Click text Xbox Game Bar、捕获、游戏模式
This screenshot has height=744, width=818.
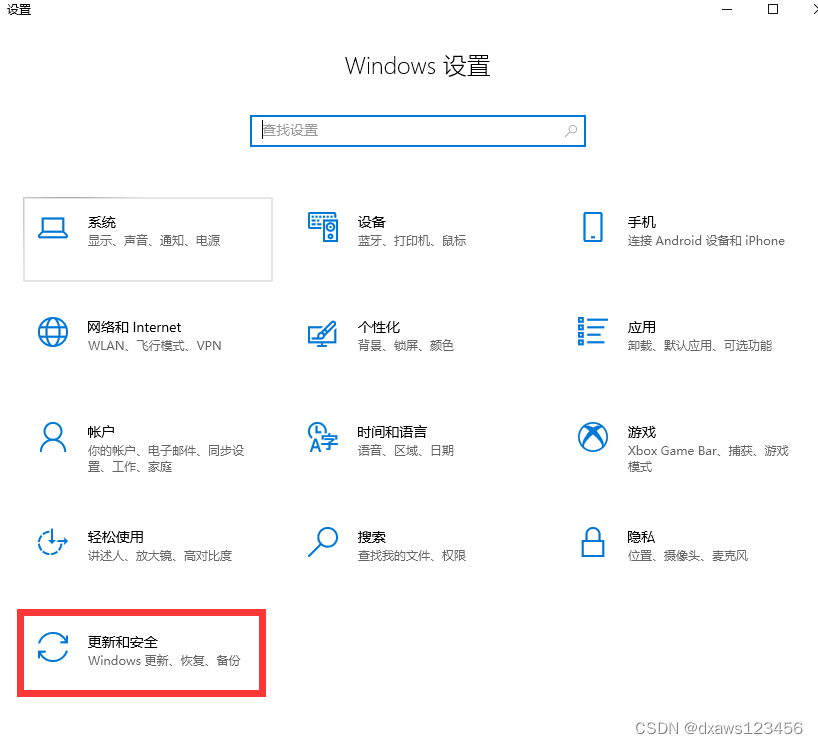pos(708,459)
